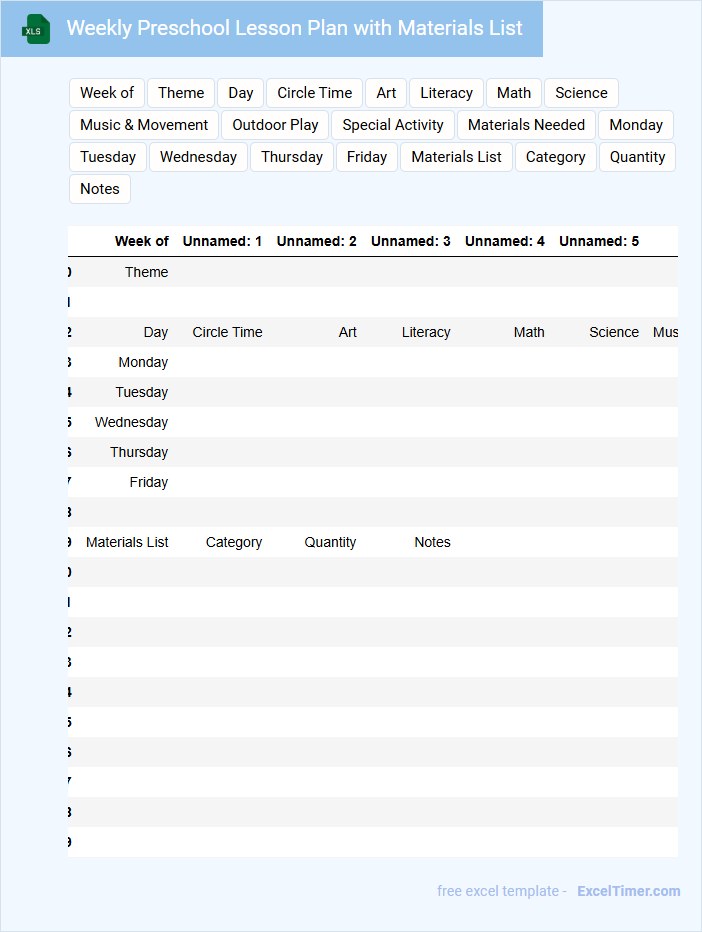This screenshot has width=702, height=932.
Task: Select the 'Circle Time' table cell
Action: click(227, 332)
